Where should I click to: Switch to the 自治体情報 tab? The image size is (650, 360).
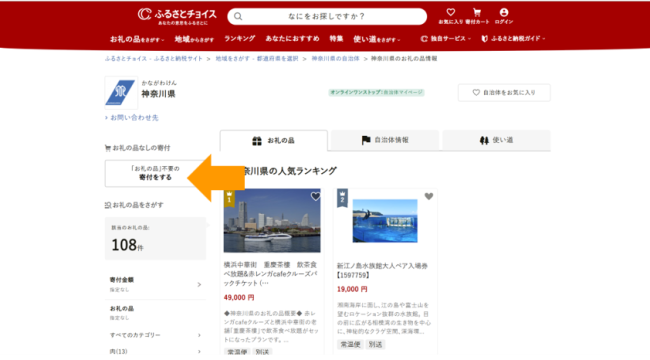[x=385, y=140]
